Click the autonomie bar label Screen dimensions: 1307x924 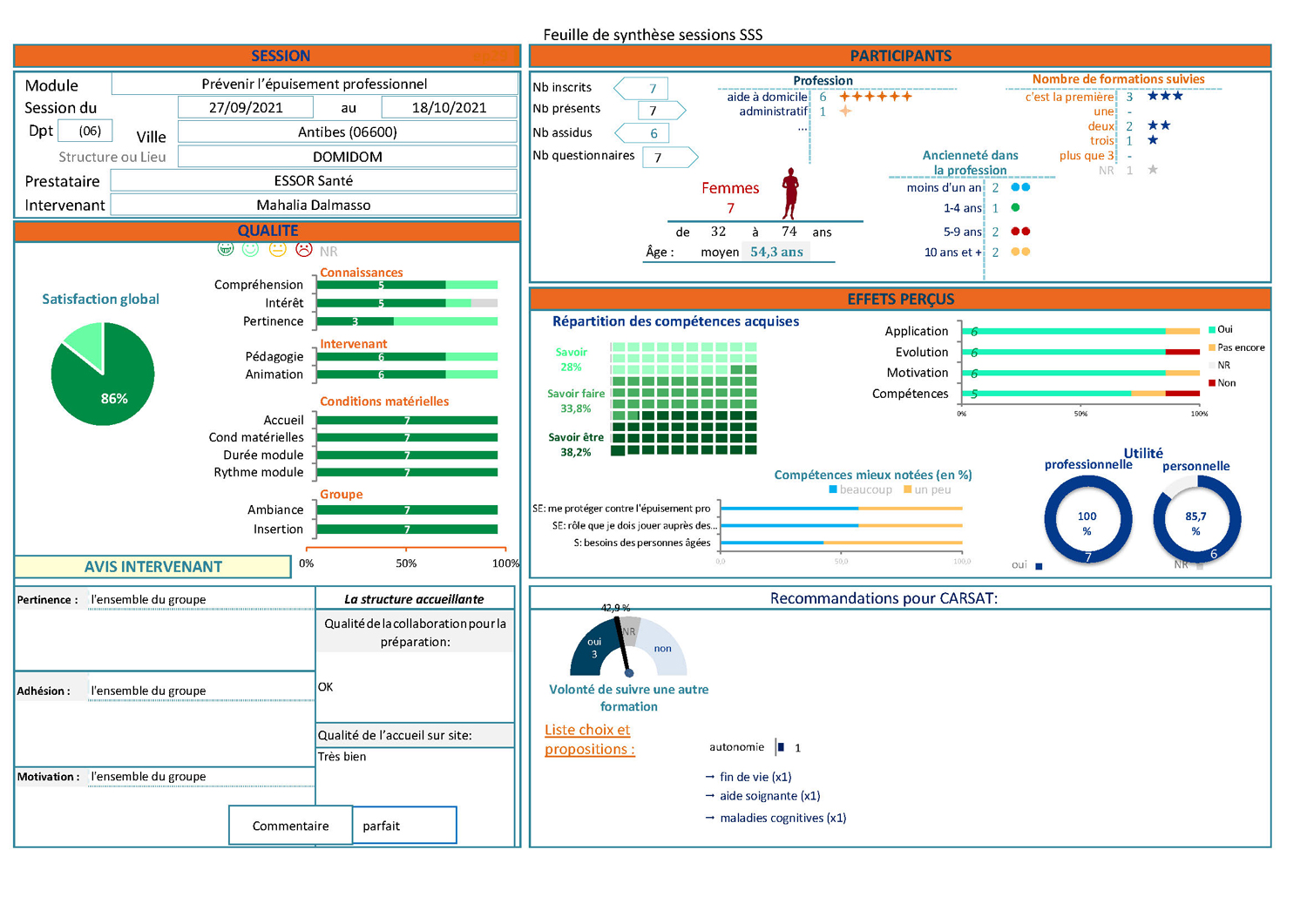[x=736, y=747]
